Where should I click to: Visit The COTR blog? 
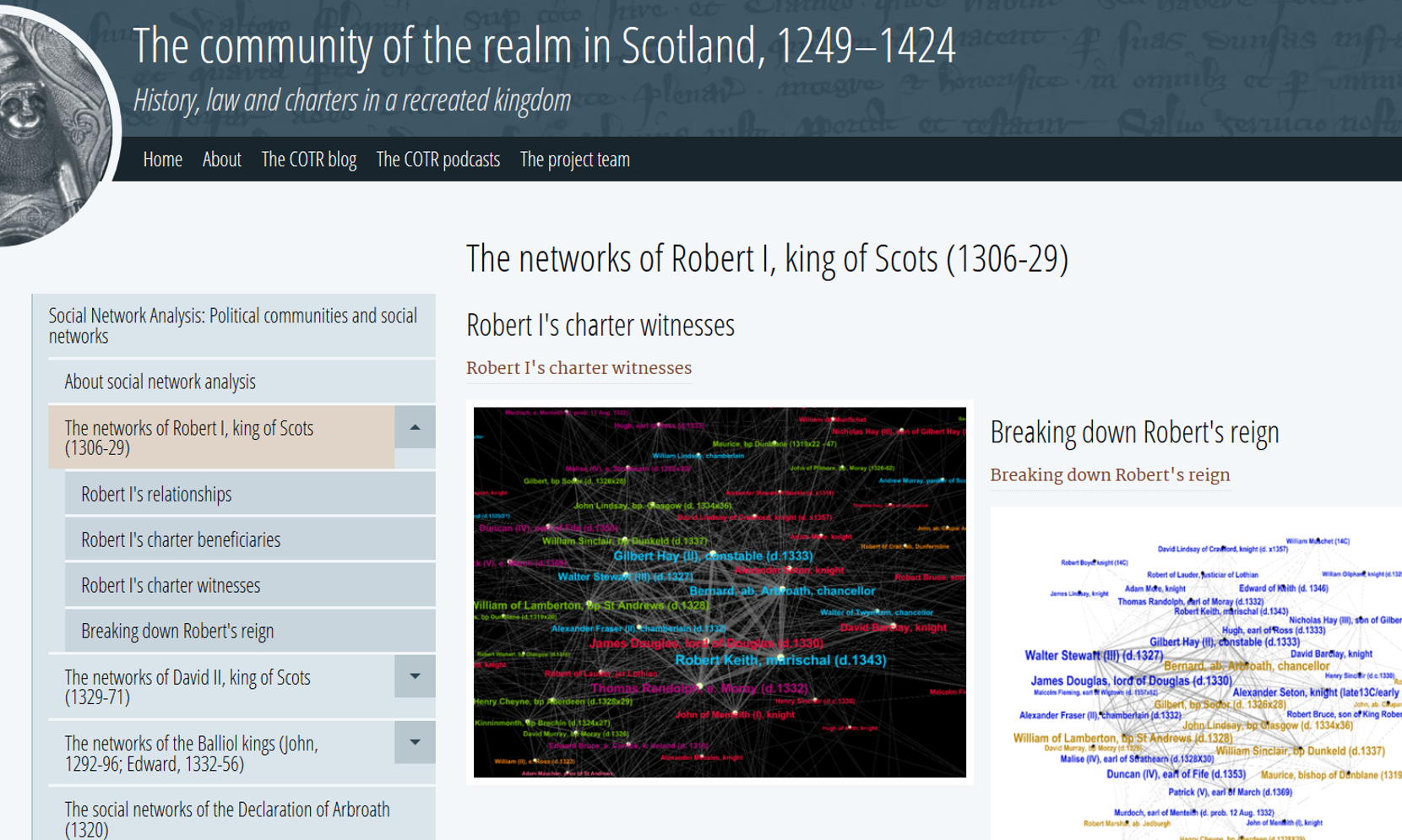click(x=309, y=160)
